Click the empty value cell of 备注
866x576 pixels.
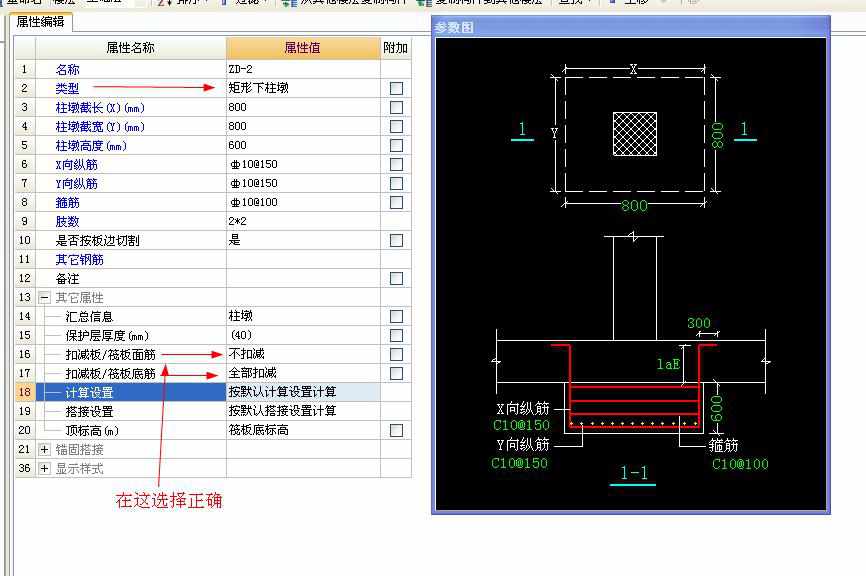(x=303, y=278)
